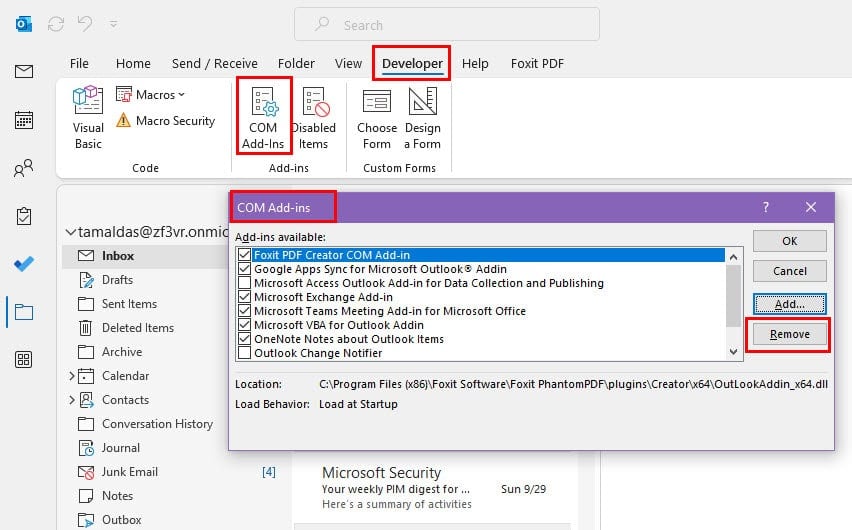Image resolution: width=852 pixels, height=530 pixels.
Task: Switch to the View tab
Action: [x=348, y=64]
